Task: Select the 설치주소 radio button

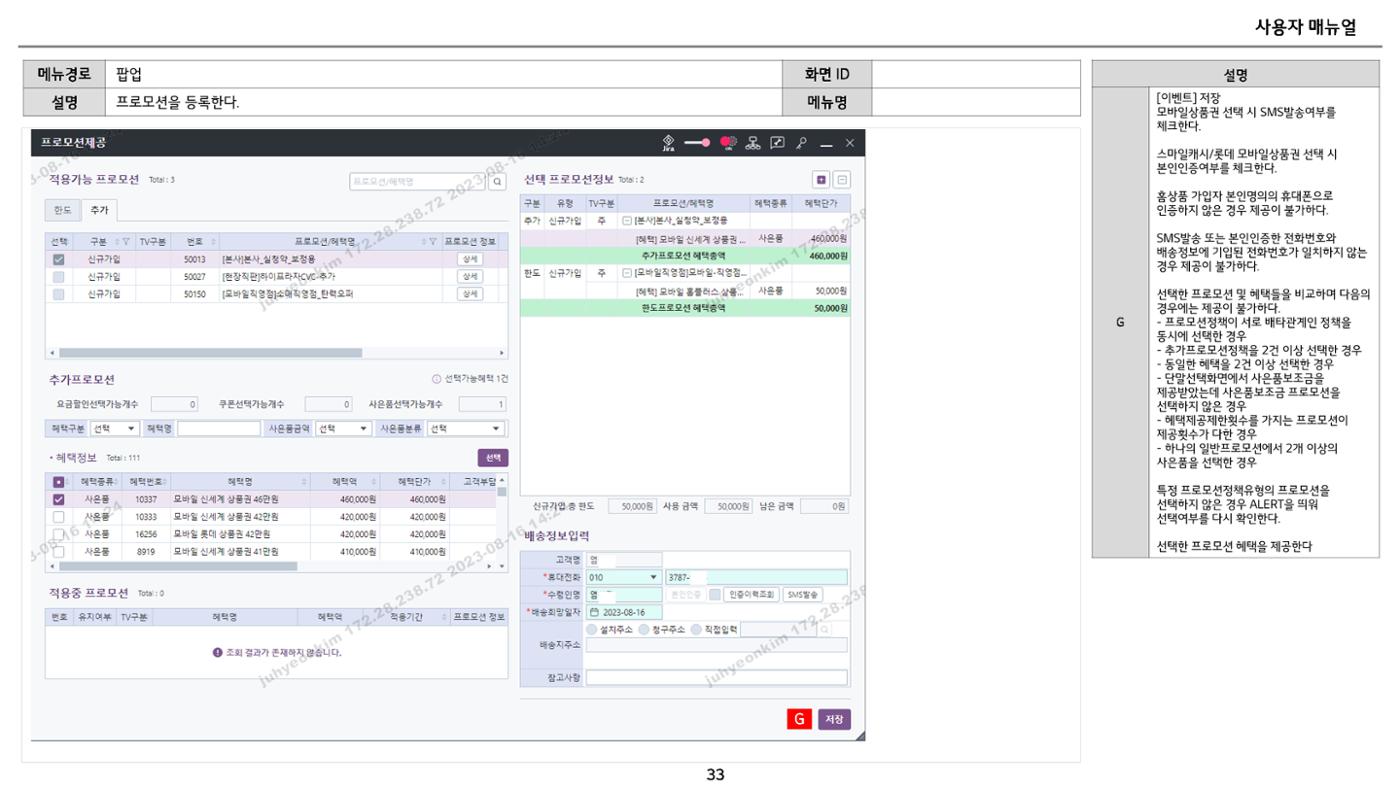Action: pos(592,629)
